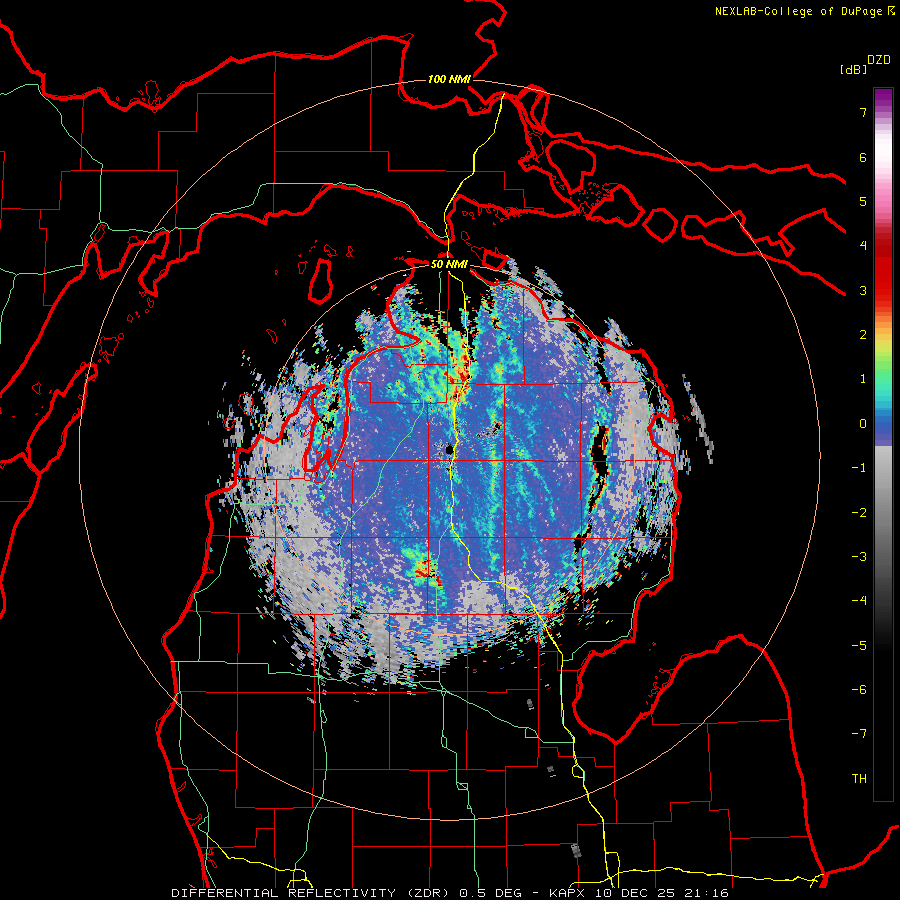The image size is (900, 900).
Task: Select the 2 value on the color scale
Action: (863, 335)
